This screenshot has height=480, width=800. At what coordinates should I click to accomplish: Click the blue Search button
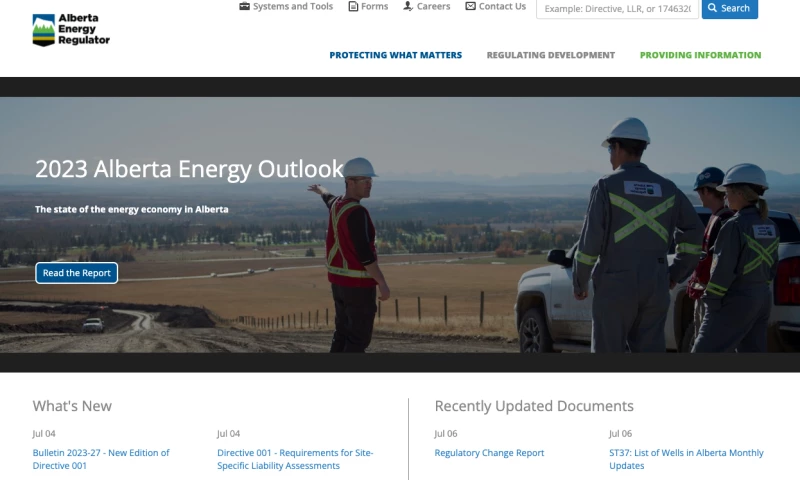click(x=730, y=9)
